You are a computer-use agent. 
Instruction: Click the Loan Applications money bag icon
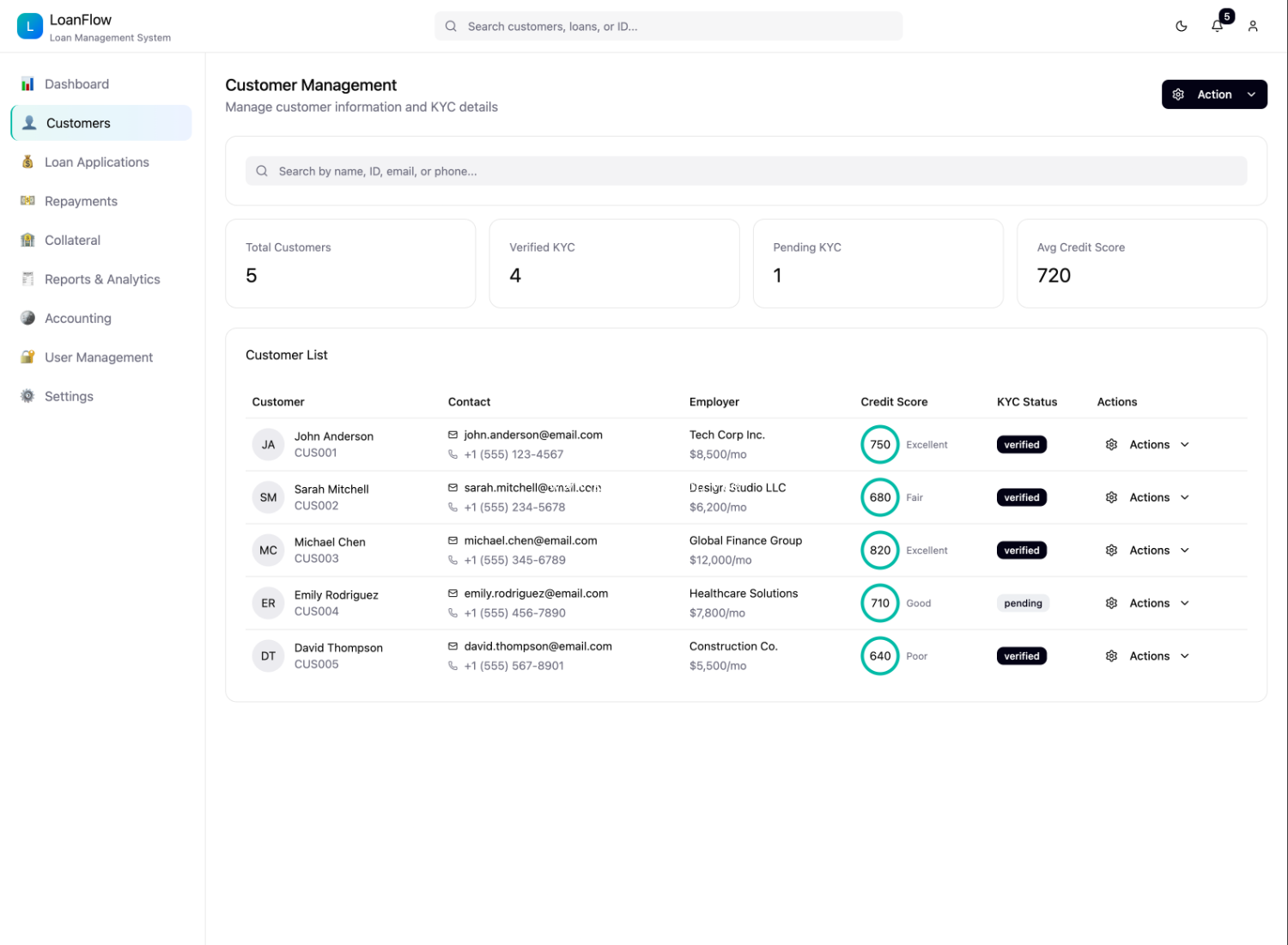27,162
